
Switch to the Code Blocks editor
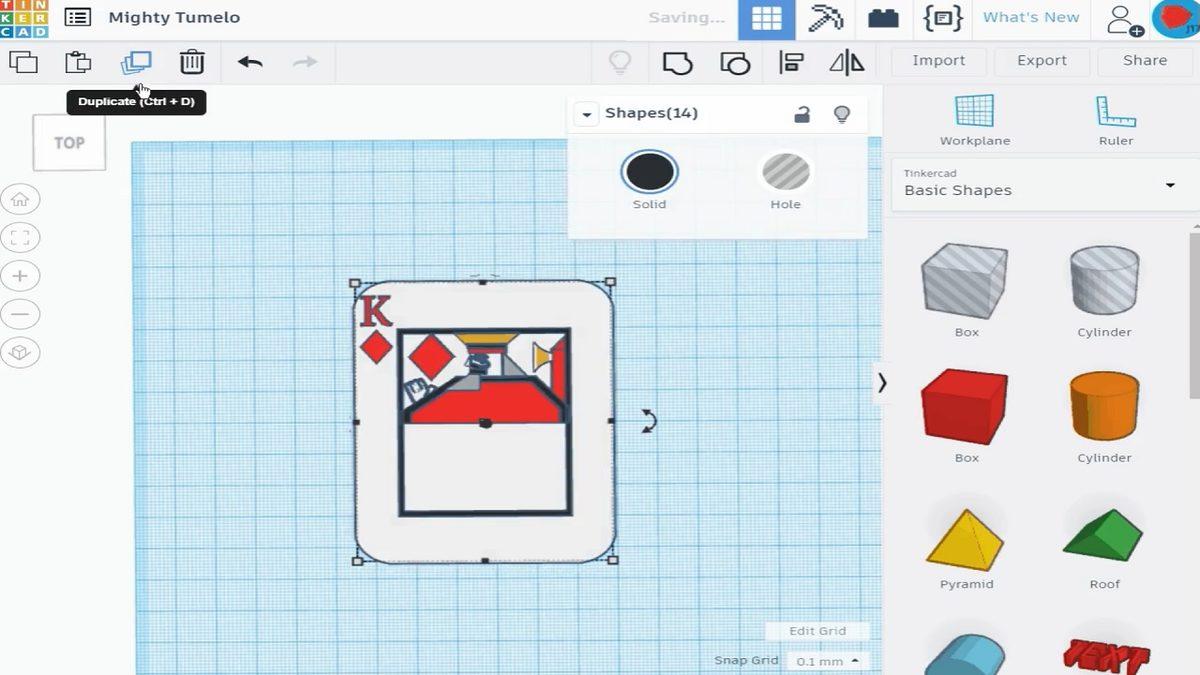tap(940, 17)
